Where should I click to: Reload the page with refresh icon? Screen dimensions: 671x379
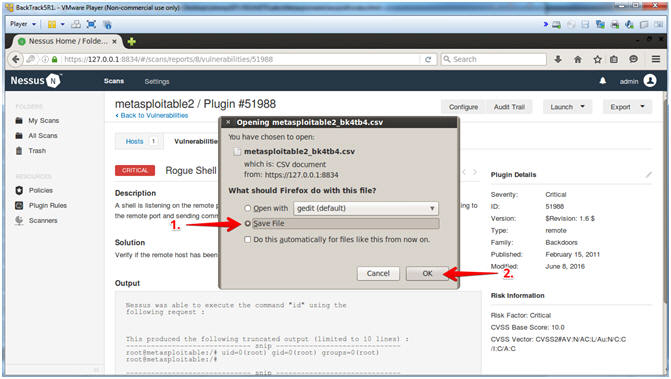coord(428,59)
